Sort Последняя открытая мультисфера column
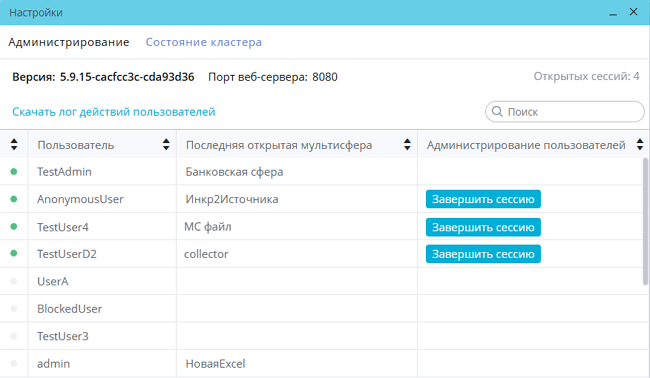Screen dimensions: 650x378 click(x=407, y=144)
